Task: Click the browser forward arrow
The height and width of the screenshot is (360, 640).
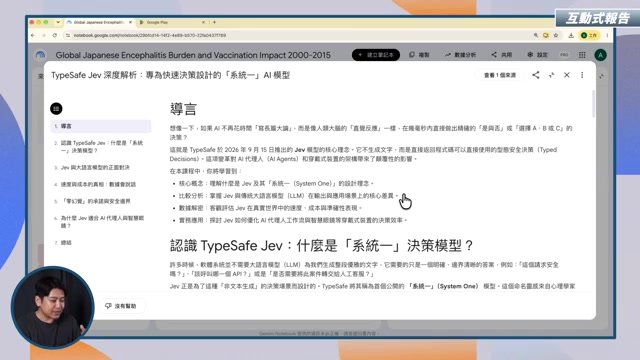Action: (x=44, y=36)
